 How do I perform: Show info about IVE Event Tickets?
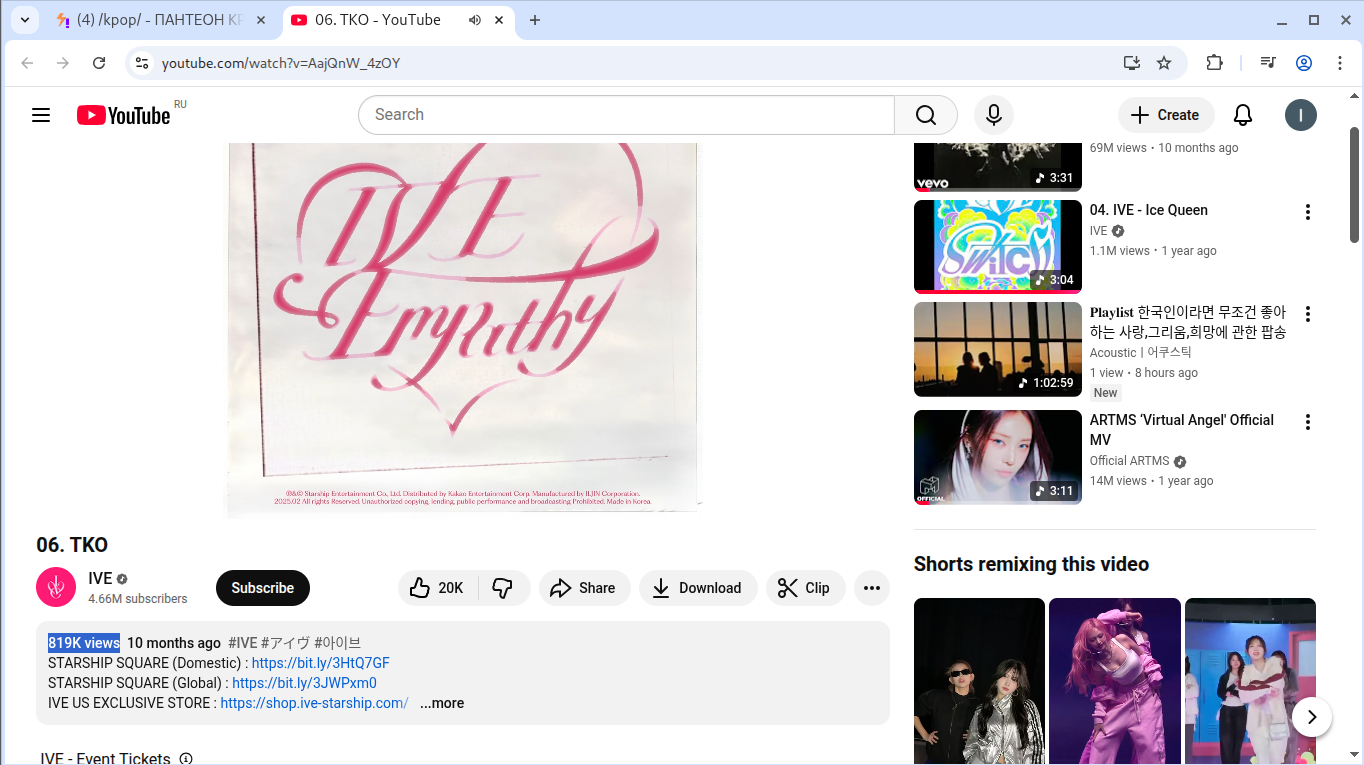click(x=186, y=759)
